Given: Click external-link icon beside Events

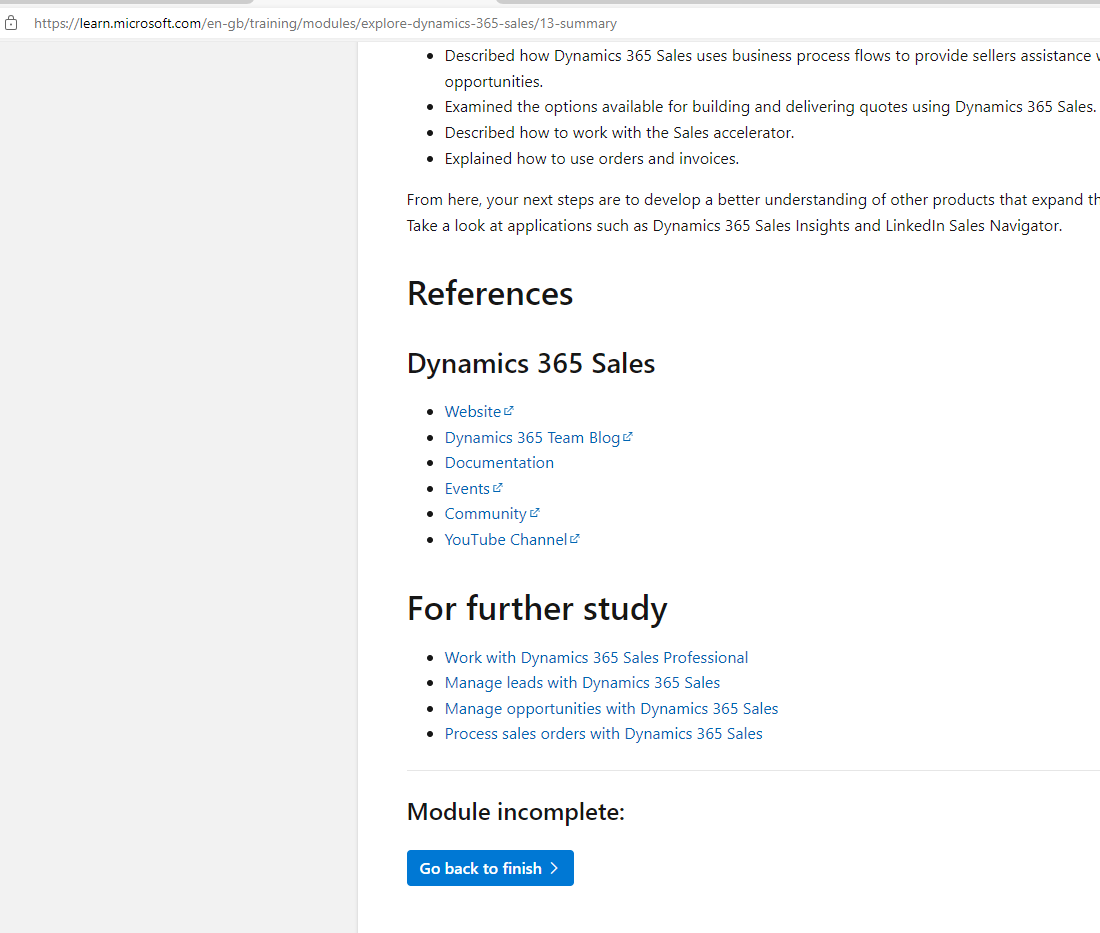Looking at the screenshot, I should tap(497, 488).
